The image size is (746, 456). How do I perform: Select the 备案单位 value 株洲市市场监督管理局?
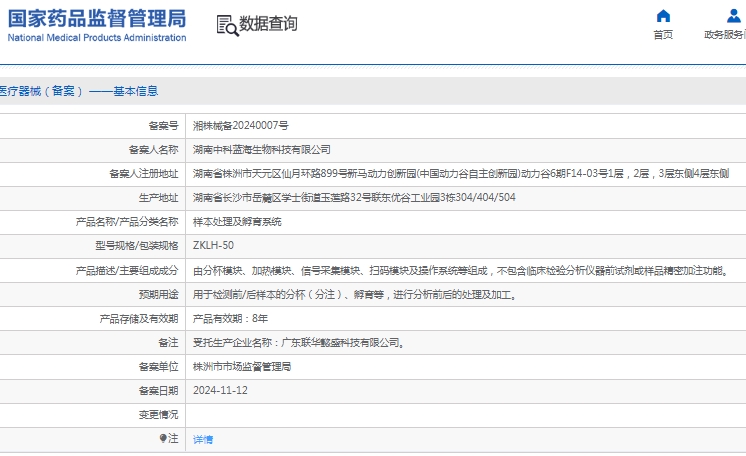[x=242, y=367]
